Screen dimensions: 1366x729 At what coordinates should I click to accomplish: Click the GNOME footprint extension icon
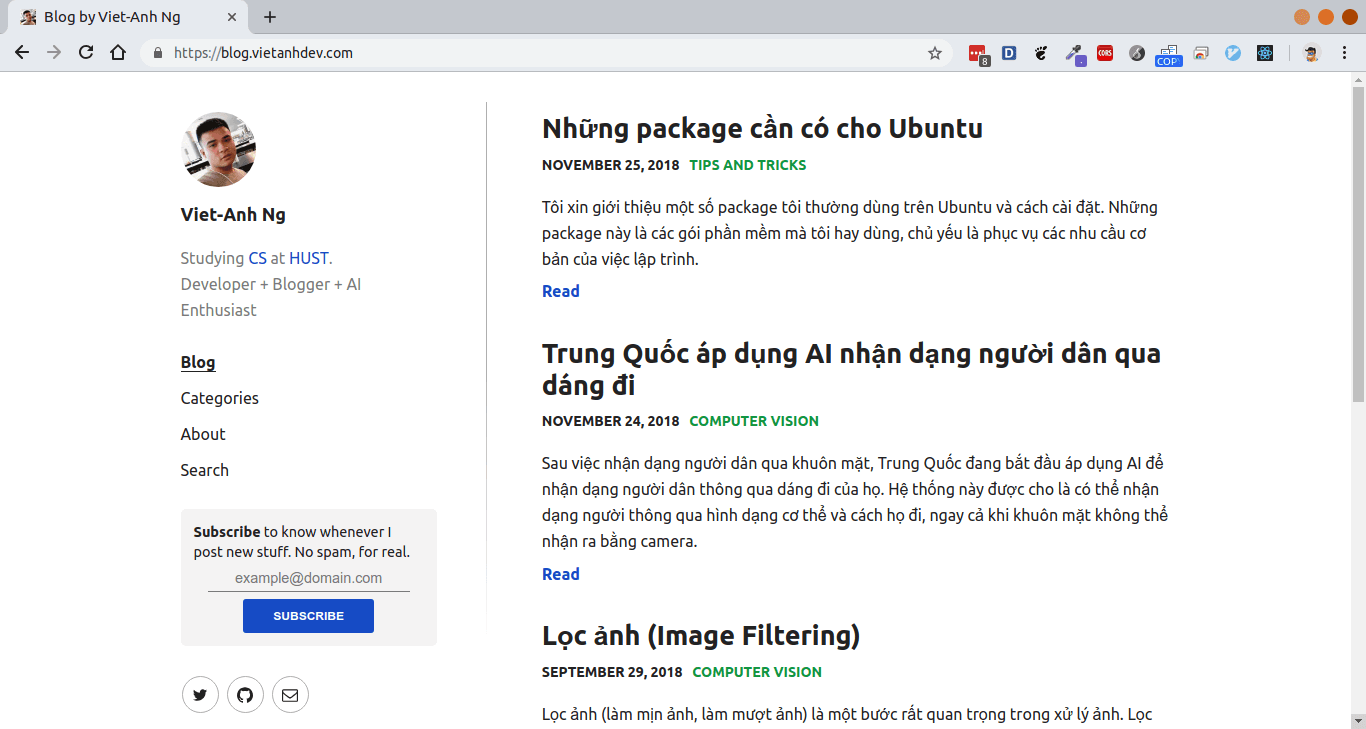pos(1041,52)
